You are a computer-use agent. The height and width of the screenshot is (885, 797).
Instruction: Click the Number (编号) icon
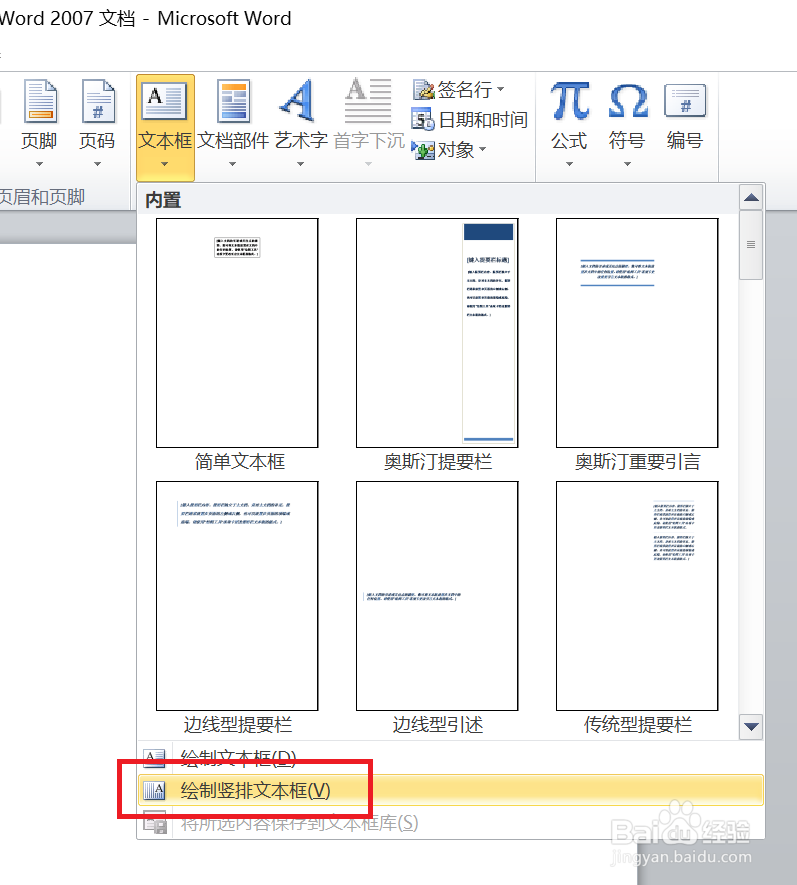pyautogui.click(x=685, y=101)
